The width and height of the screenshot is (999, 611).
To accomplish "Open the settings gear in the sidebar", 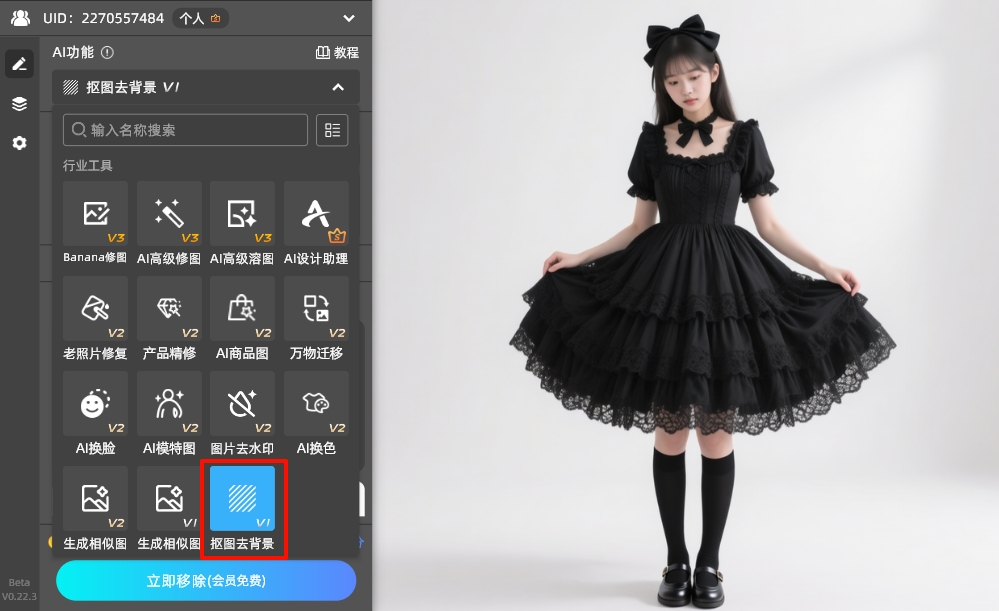I will pyautogui.click(x=19, y=143).
